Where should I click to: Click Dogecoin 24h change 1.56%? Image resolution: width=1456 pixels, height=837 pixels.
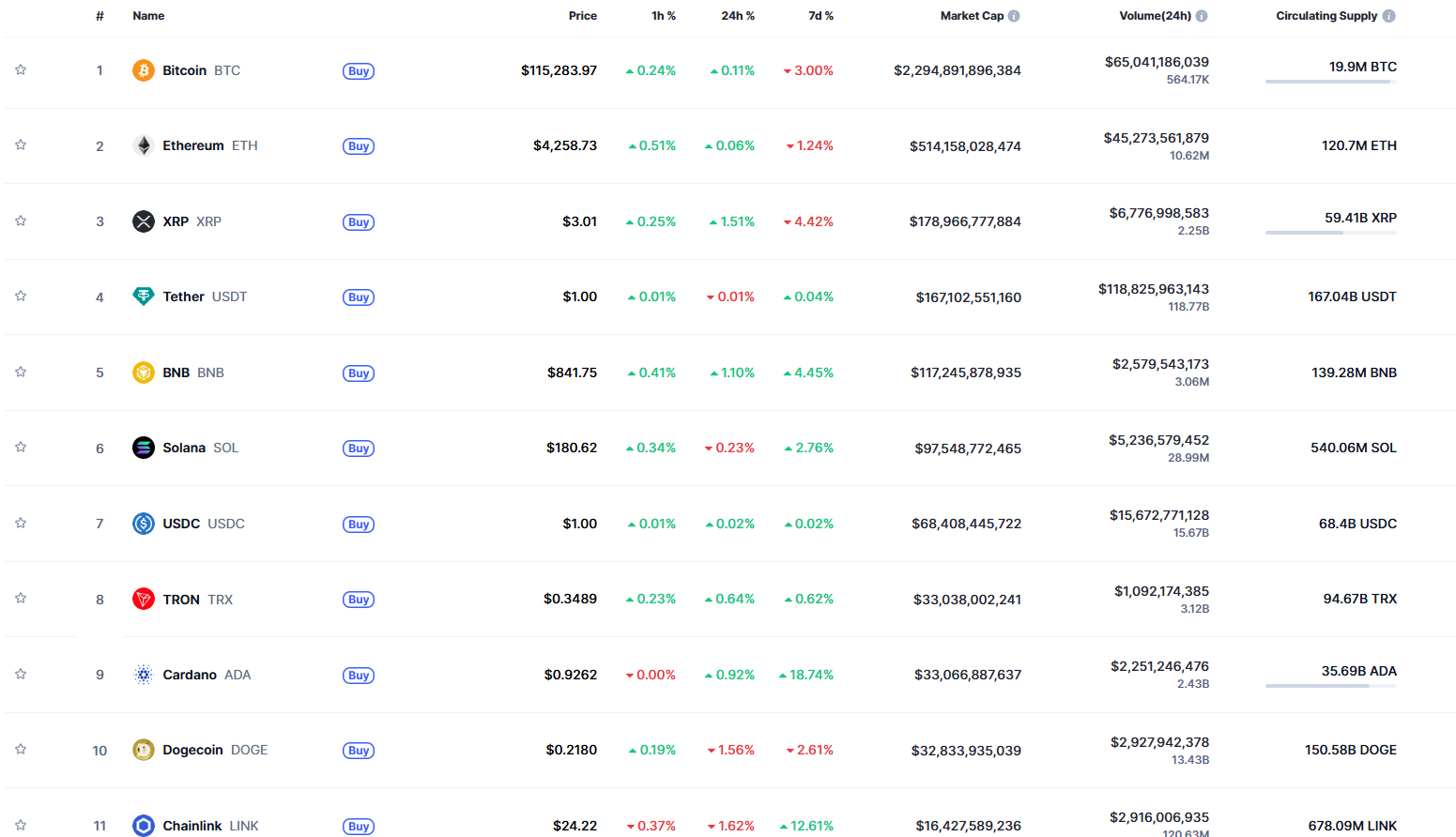(731, 750)
